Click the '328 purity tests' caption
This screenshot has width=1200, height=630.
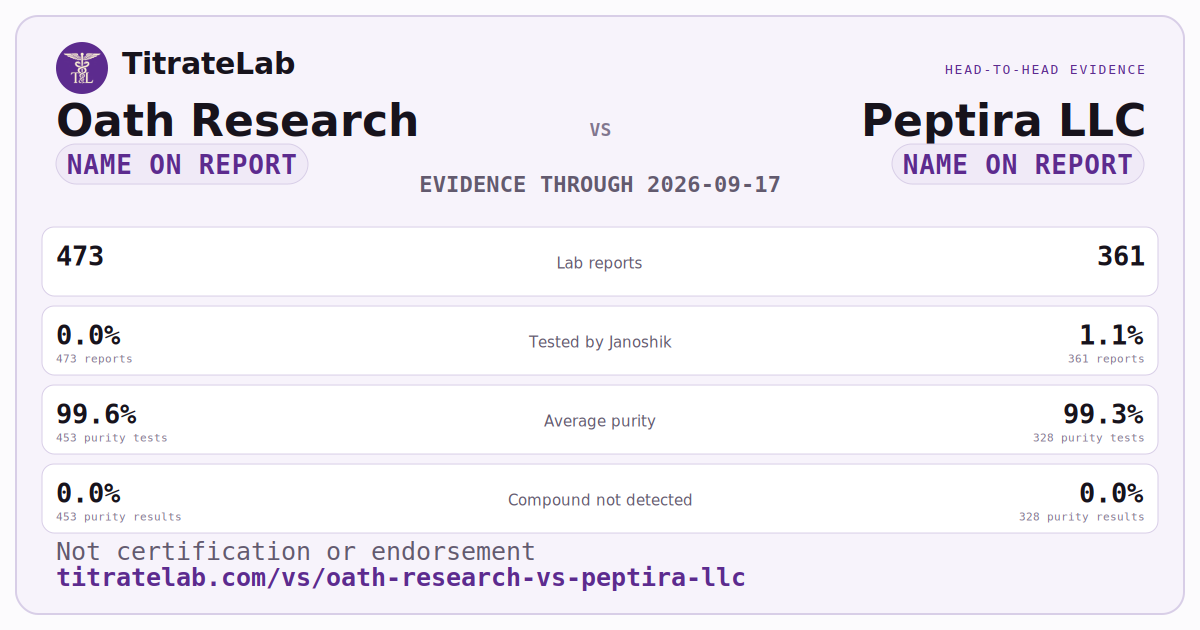pyautogui.click(x=1089, y=438)
